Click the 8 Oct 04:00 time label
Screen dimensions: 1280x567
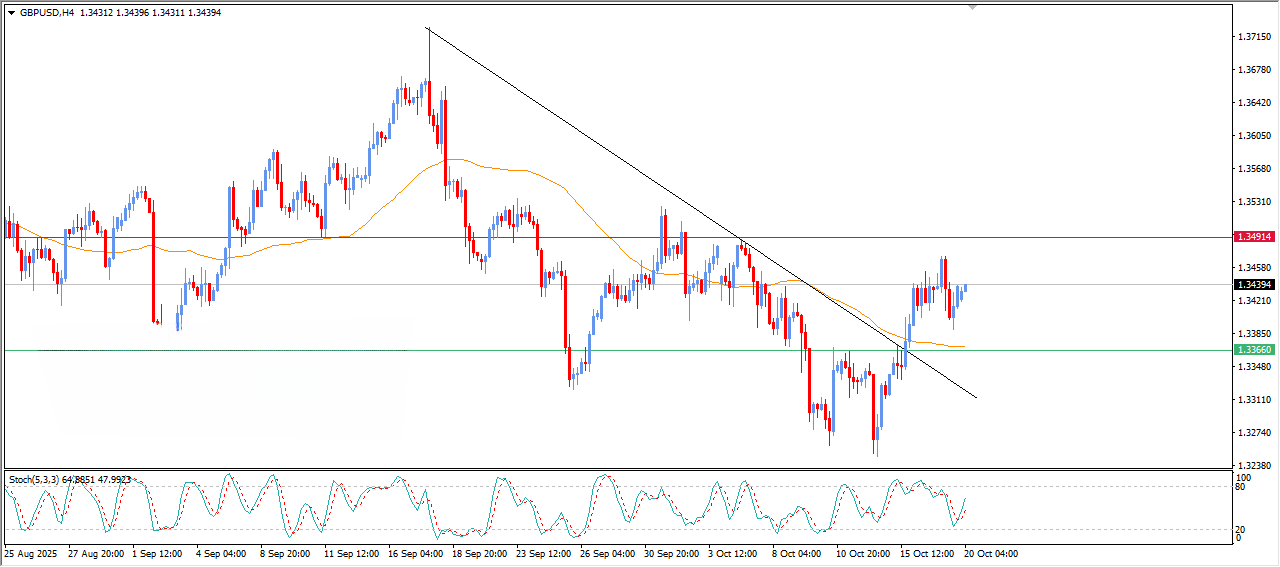(x=796, y=553)
